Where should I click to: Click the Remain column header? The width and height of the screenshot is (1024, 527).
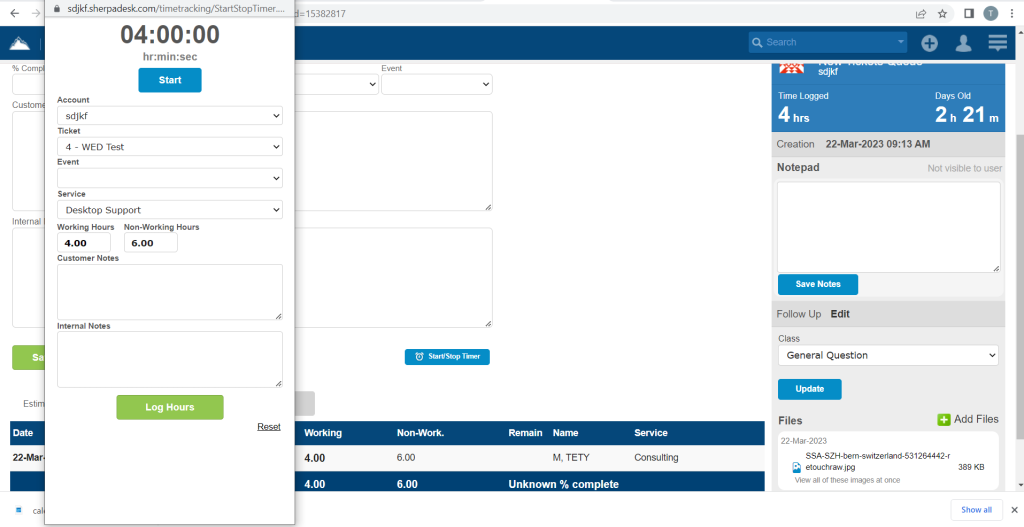click(526, 433)
